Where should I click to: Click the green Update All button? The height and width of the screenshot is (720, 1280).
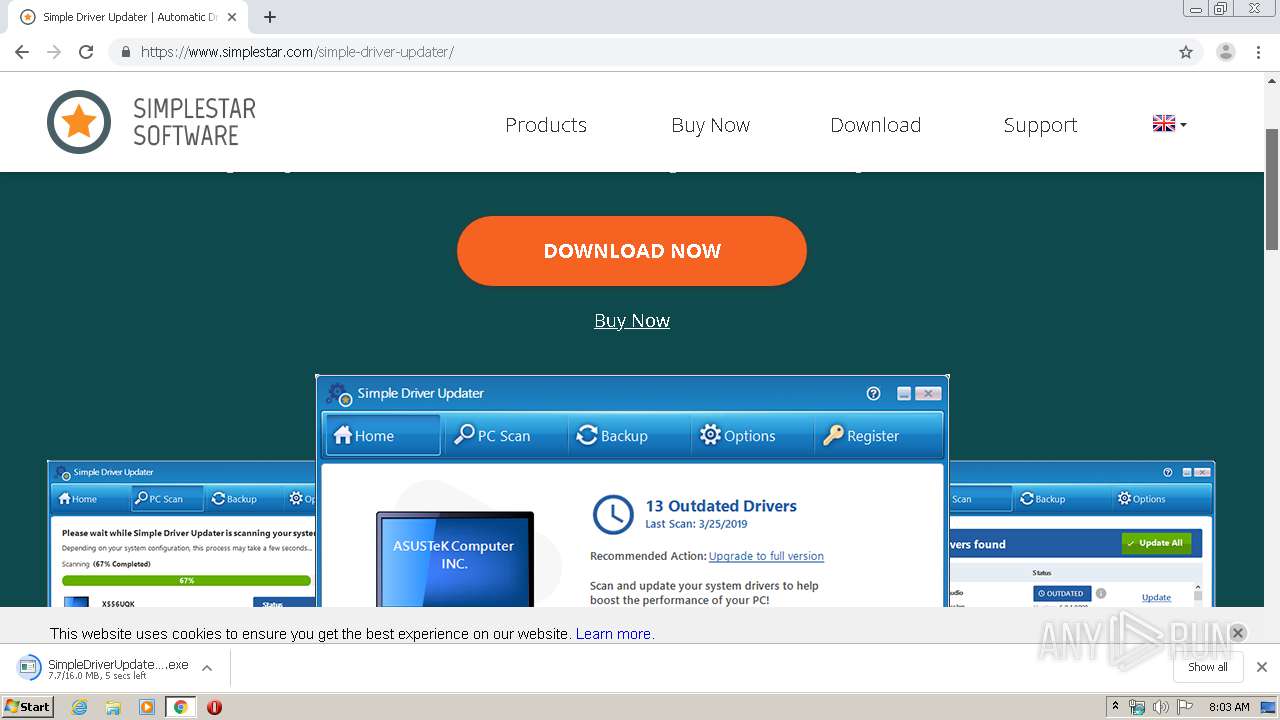pos(1156,543)
